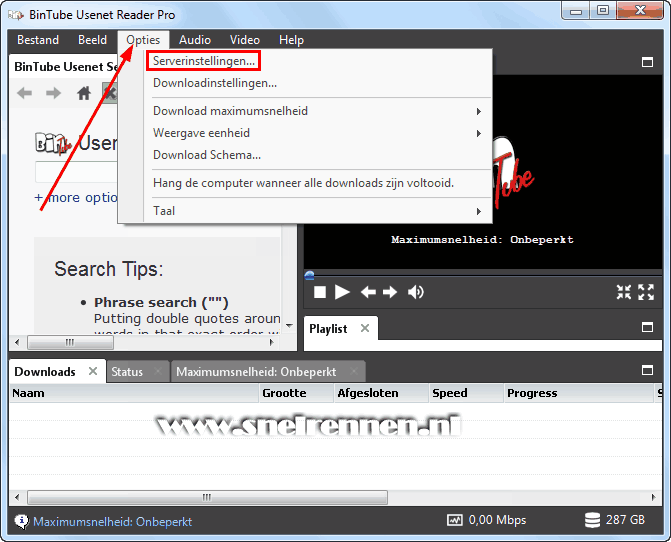Skip to previous item in player
671x542 pixels.
point(368,292)
